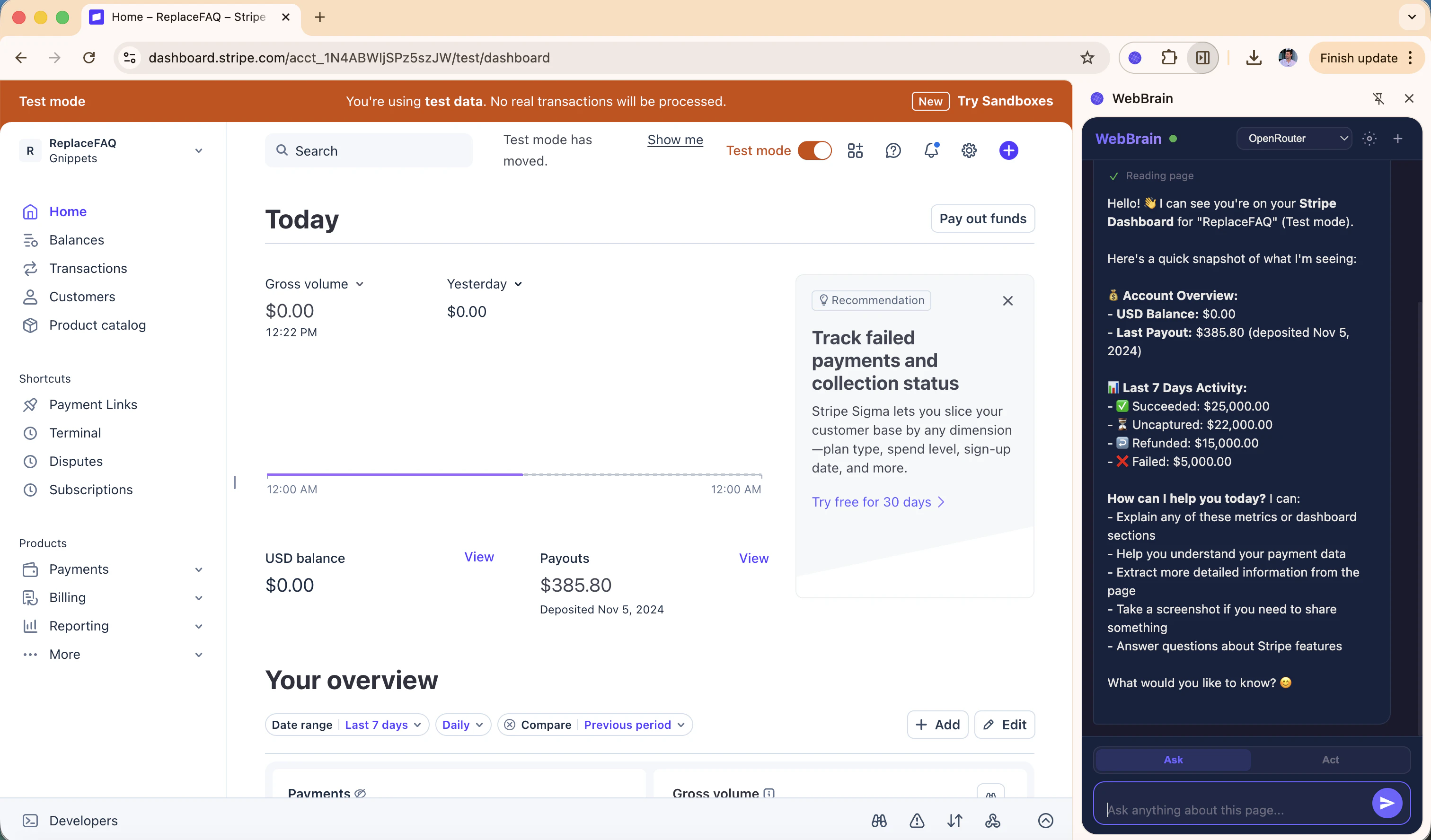This screenshot has width=1431, height=840.
Task: Open the Gross volume metric dropdown
Action: [x=314, y=284]
